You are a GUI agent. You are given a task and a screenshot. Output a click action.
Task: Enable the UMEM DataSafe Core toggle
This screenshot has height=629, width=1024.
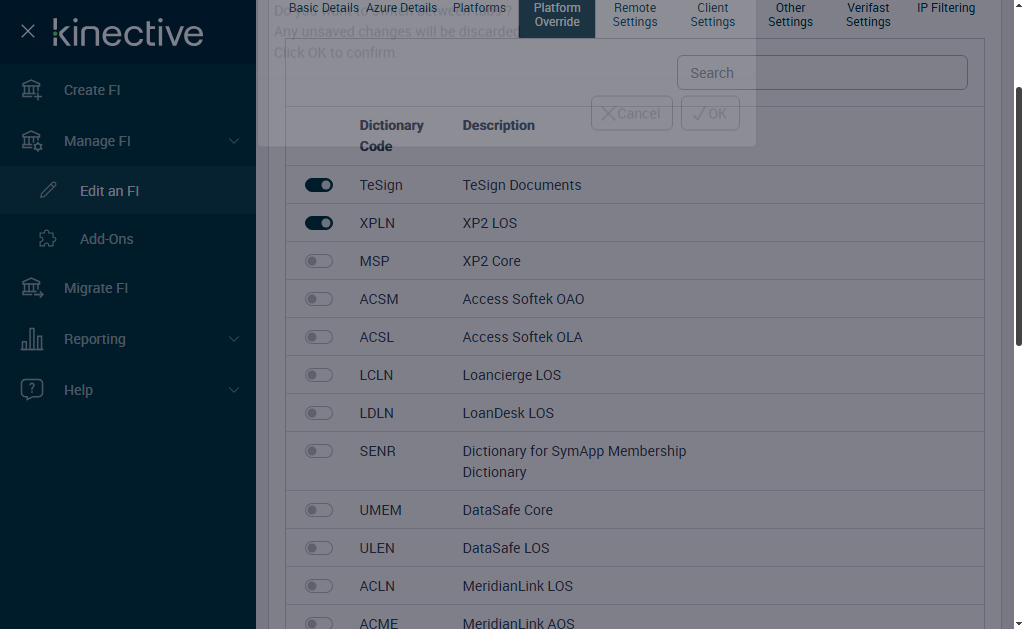coord(319,509)
